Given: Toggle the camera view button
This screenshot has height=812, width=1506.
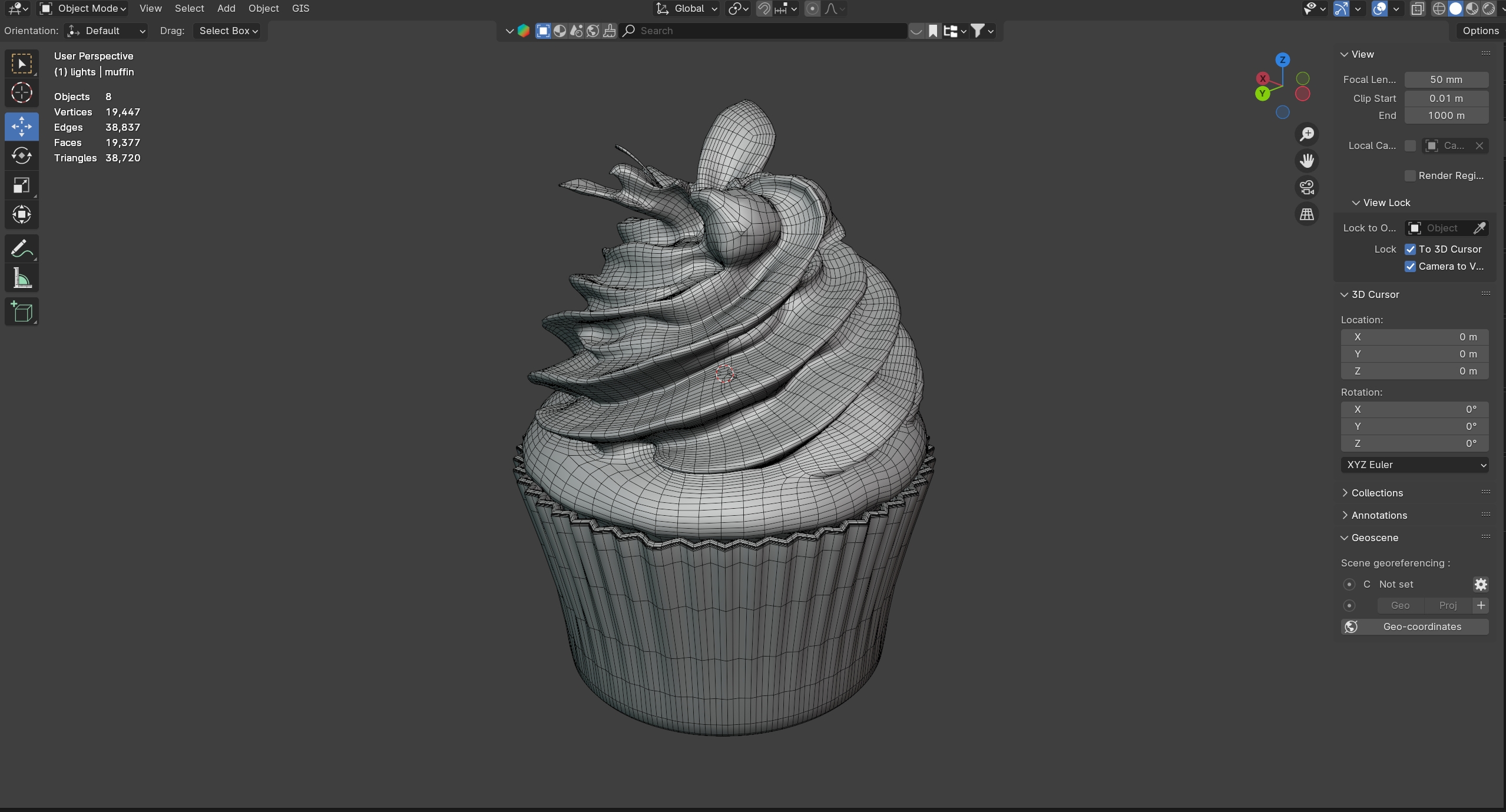Looking at the screenshot, I should tap(1307, 188).
